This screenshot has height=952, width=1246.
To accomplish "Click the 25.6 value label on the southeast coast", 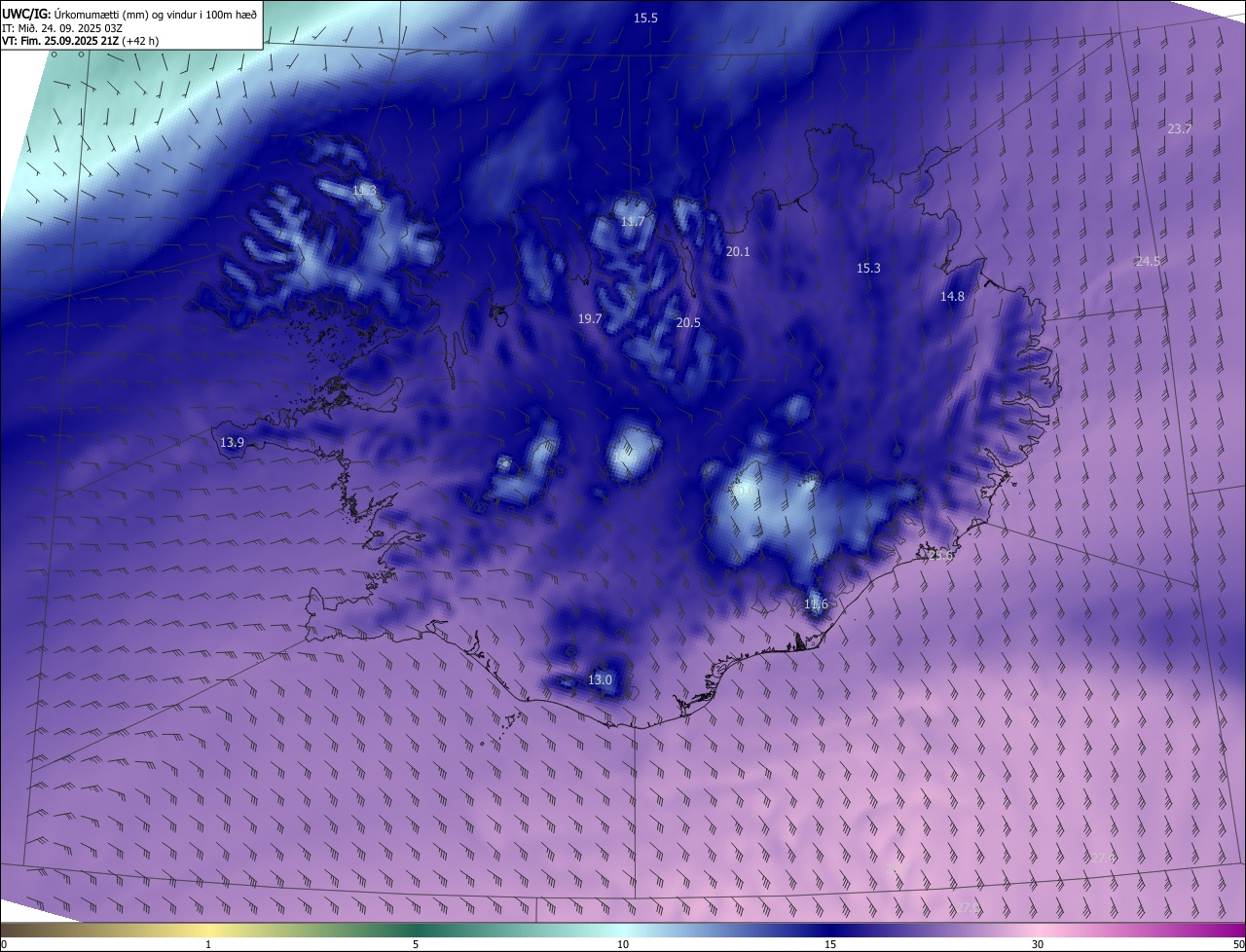I will [x=941, y=555].
